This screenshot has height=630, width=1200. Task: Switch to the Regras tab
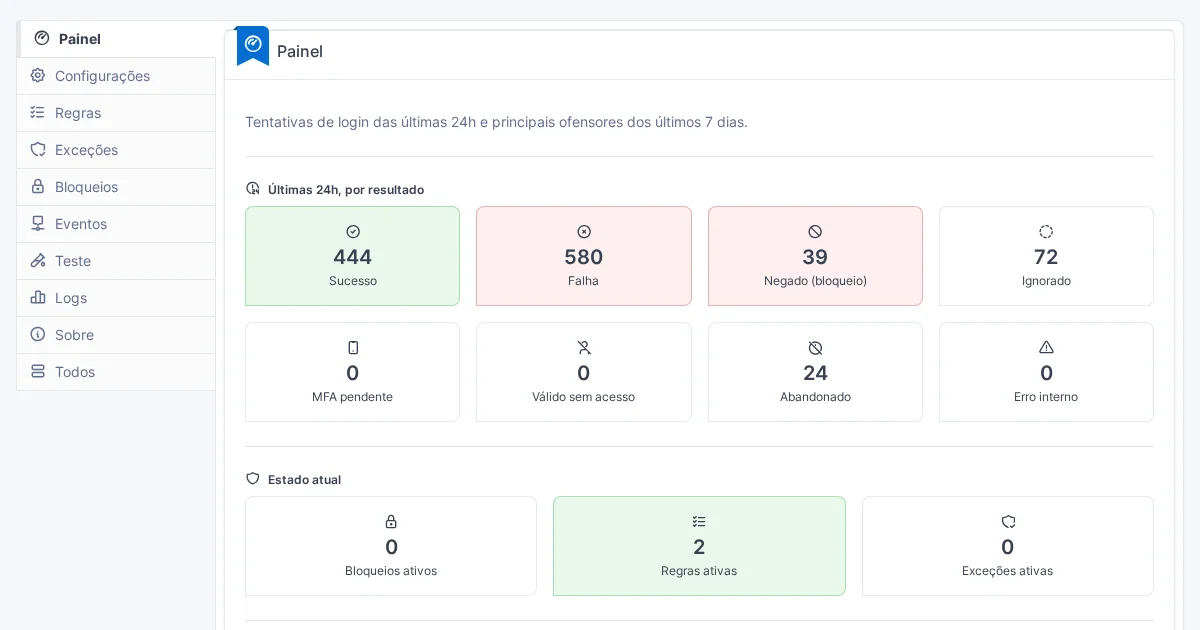[x=116, y=113]
